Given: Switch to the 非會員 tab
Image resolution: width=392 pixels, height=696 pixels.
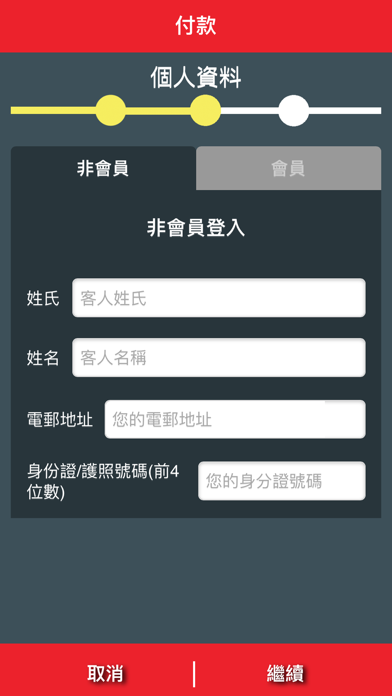Looking at the screenshot, I should pos(103,168).
